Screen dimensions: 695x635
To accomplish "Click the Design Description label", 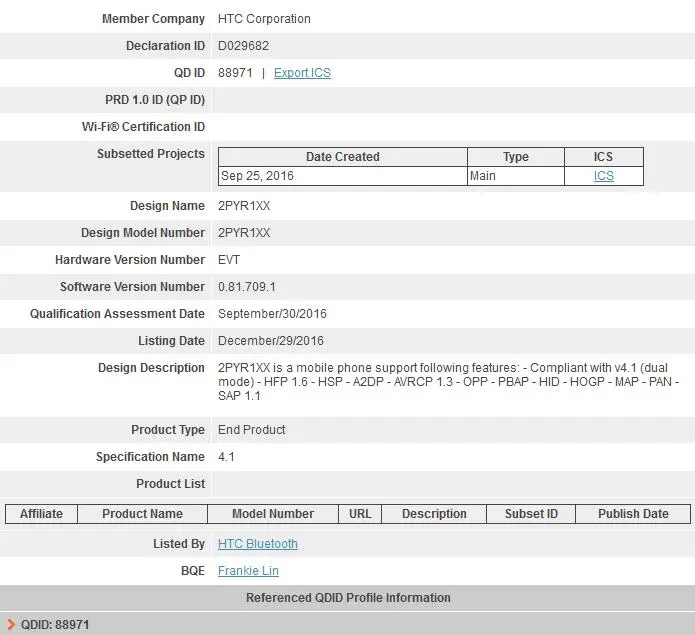I will (151, 368).
